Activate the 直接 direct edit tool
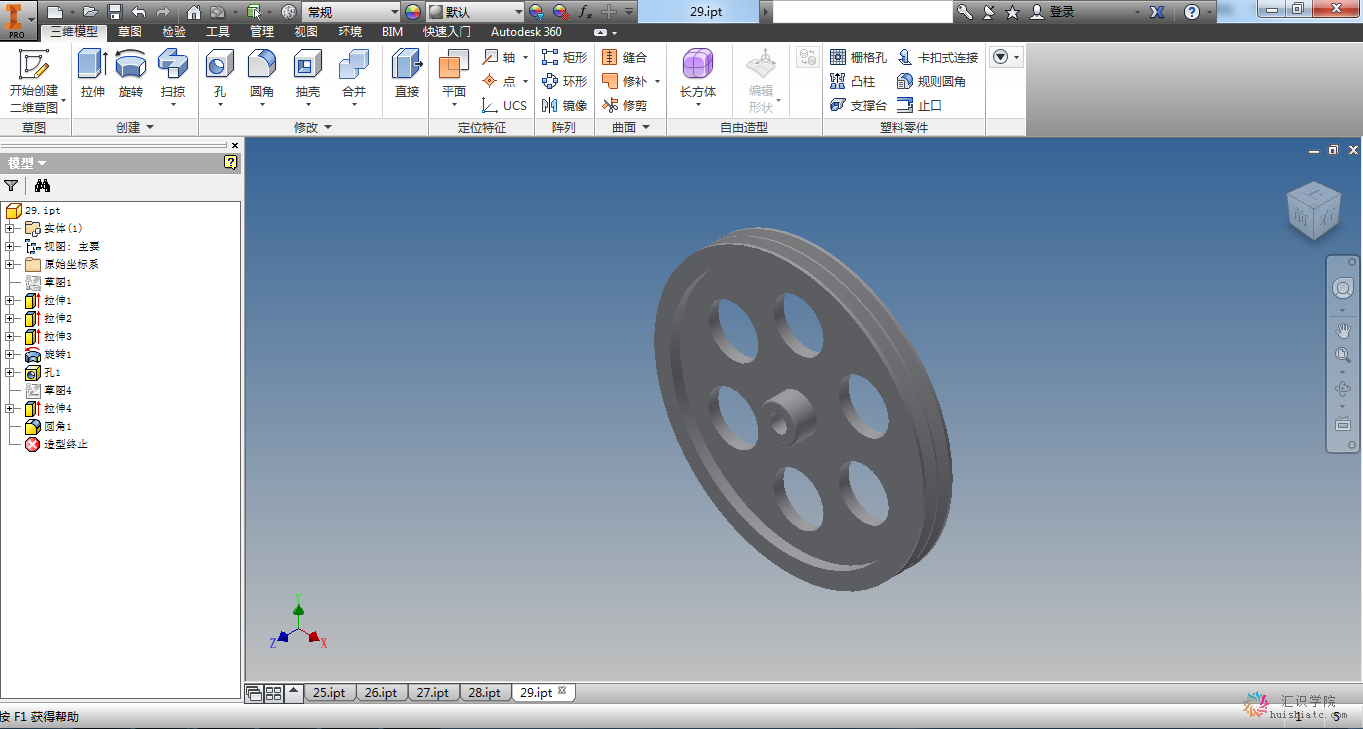The width and height of the screenshot is (1363, 729). point(407,74)
